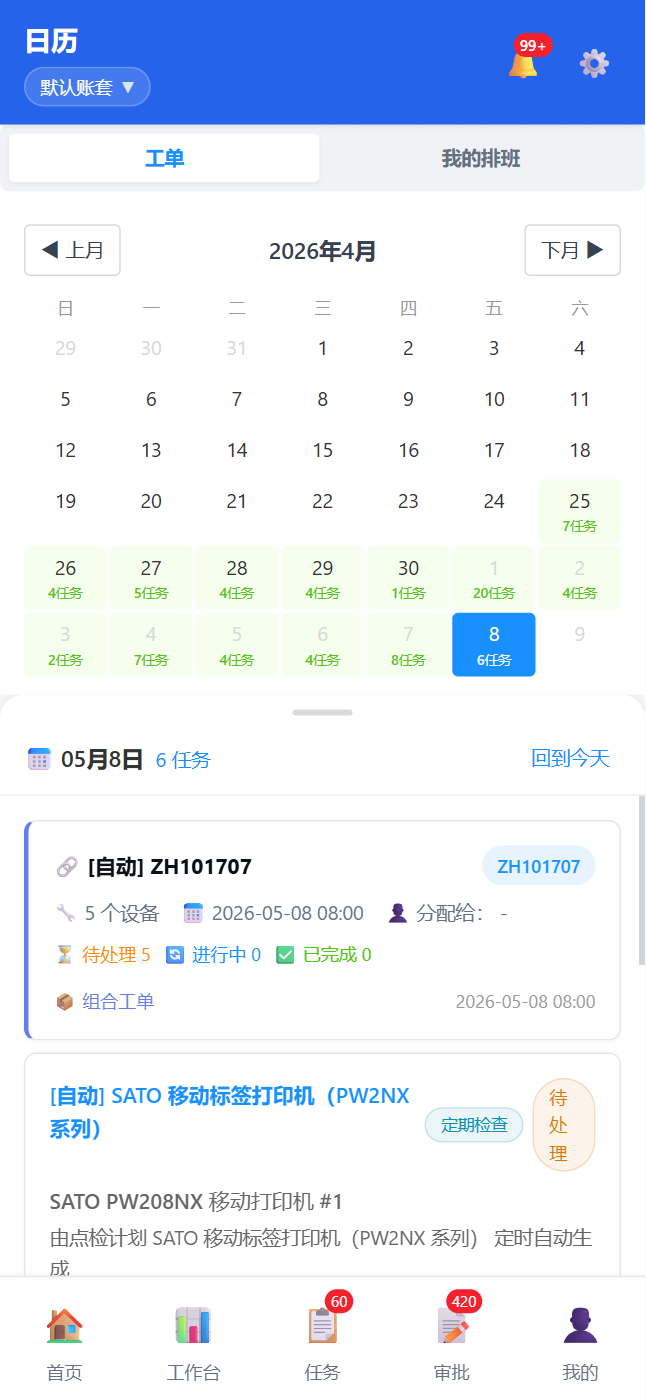
Task: Click the 待处理 status badge
Action: pos(564,1124)
